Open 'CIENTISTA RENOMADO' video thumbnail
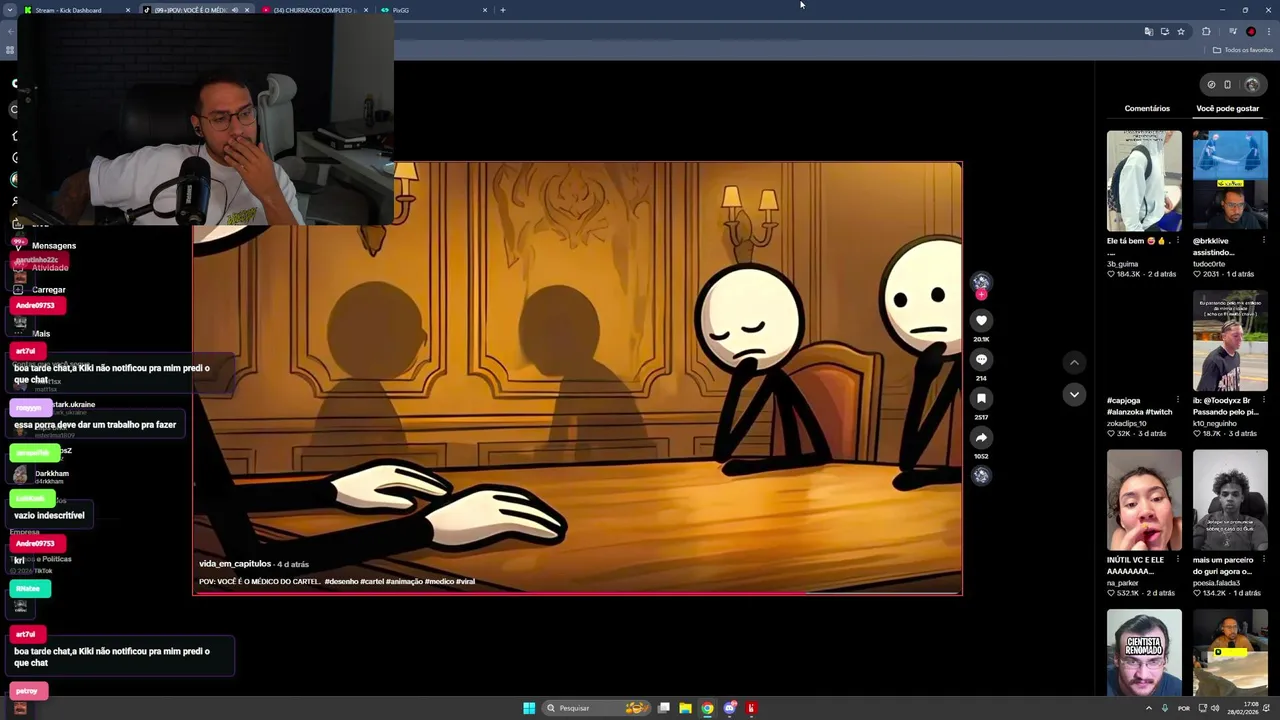Viewport: 1280px width, 720px height. pos(1144,652)
